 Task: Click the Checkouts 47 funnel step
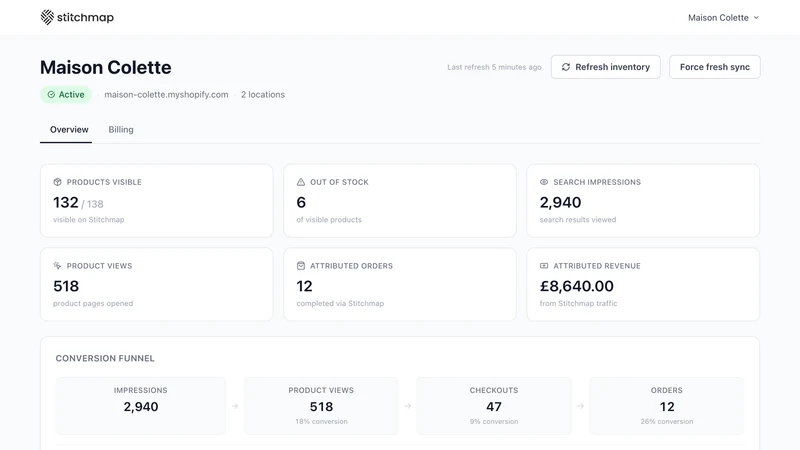click(494, 406)
